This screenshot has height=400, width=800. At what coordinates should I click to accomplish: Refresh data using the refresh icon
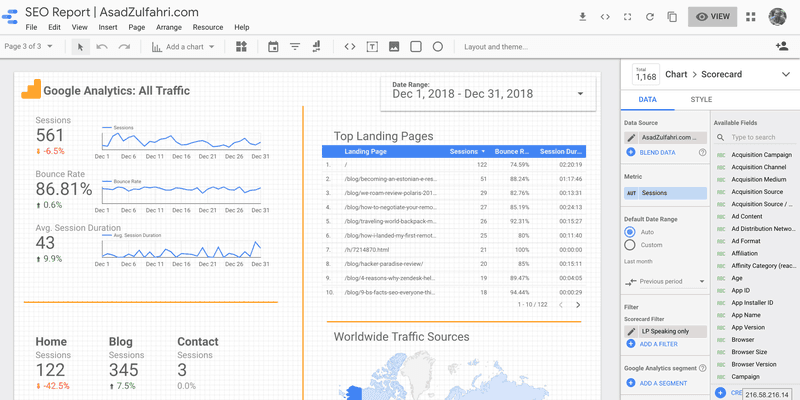pos(650,17)
